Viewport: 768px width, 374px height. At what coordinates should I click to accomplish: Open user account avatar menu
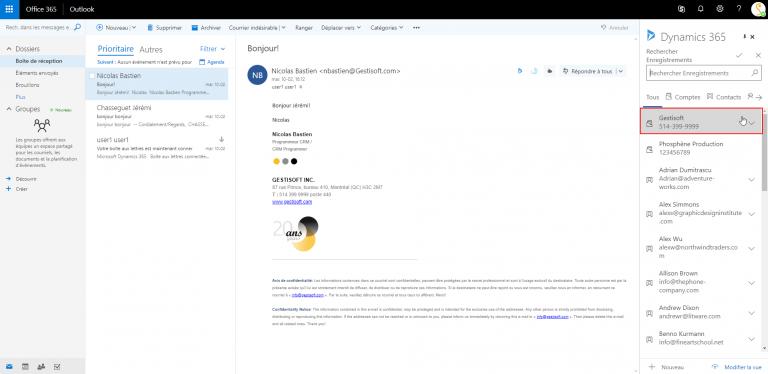pyautogui.click(x=758, y=9)
